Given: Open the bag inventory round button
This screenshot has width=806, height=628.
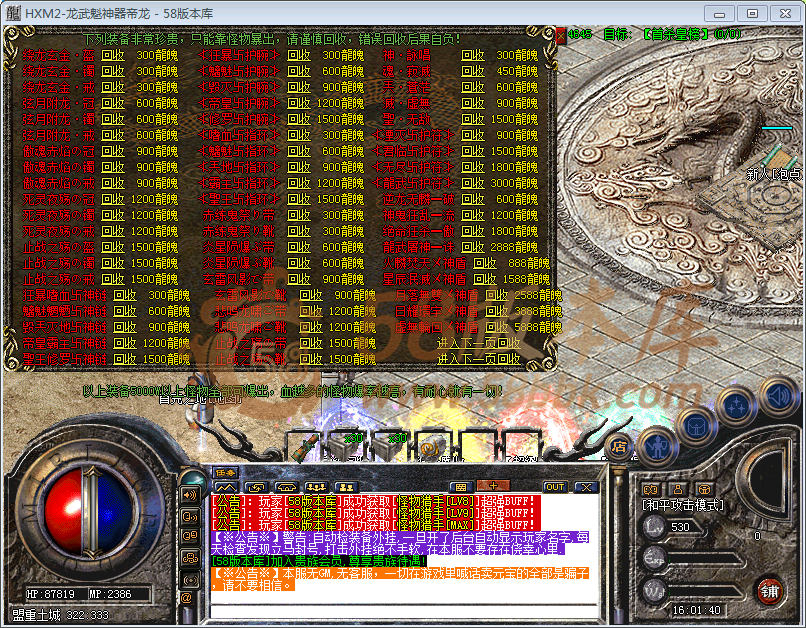Looking at the screenshot, I should tap(697, 426).
